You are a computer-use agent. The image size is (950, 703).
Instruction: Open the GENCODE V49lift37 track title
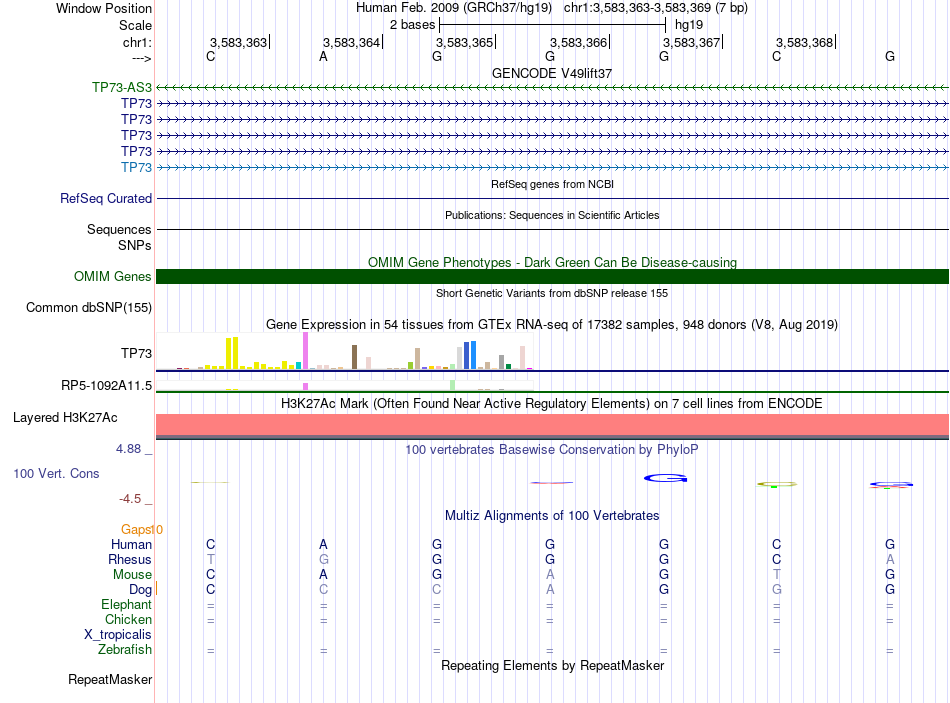point(552,73)
